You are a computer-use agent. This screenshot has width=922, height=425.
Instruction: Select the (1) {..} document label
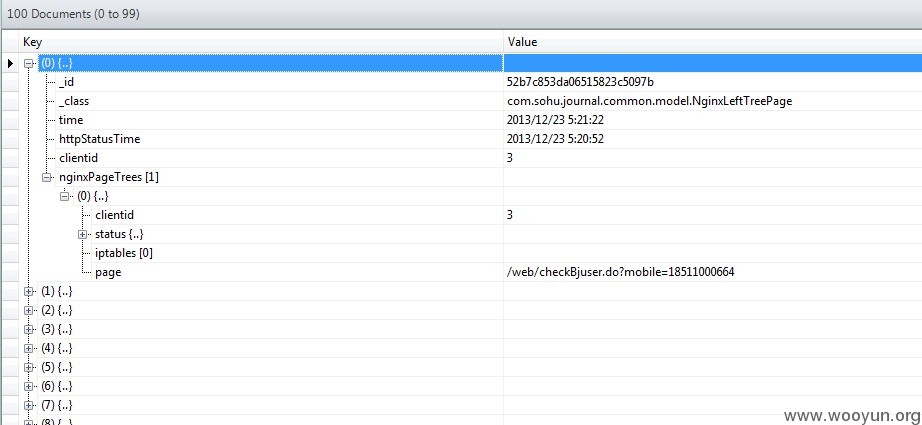tap(57, 291)
